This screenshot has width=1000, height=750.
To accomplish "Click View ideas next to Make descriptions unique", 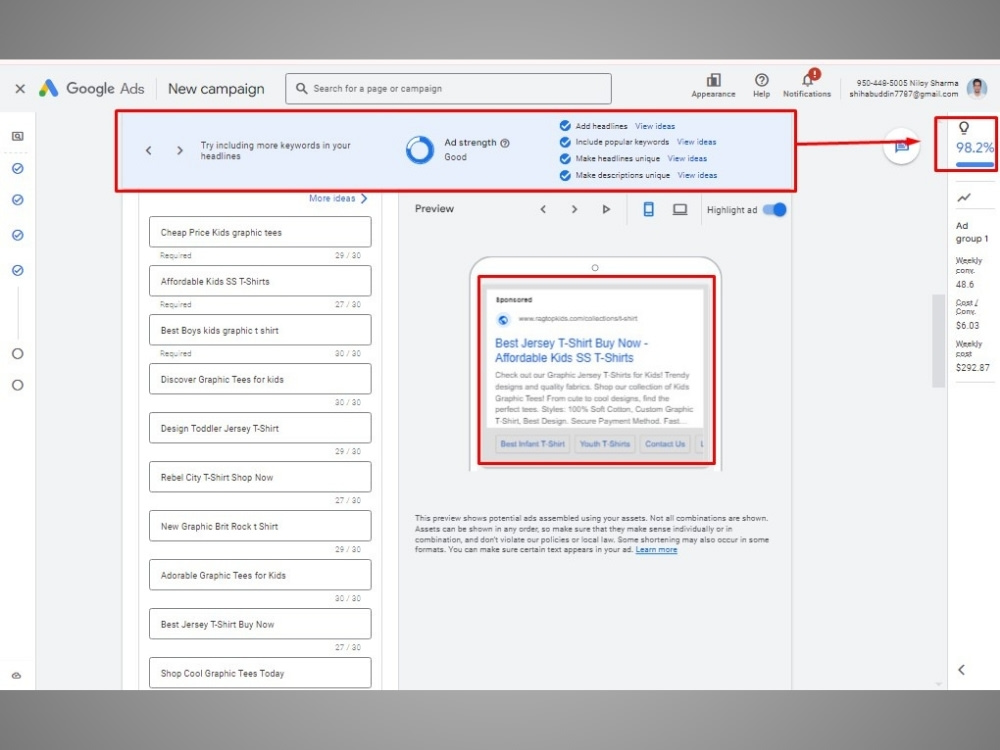I will 697,175.
